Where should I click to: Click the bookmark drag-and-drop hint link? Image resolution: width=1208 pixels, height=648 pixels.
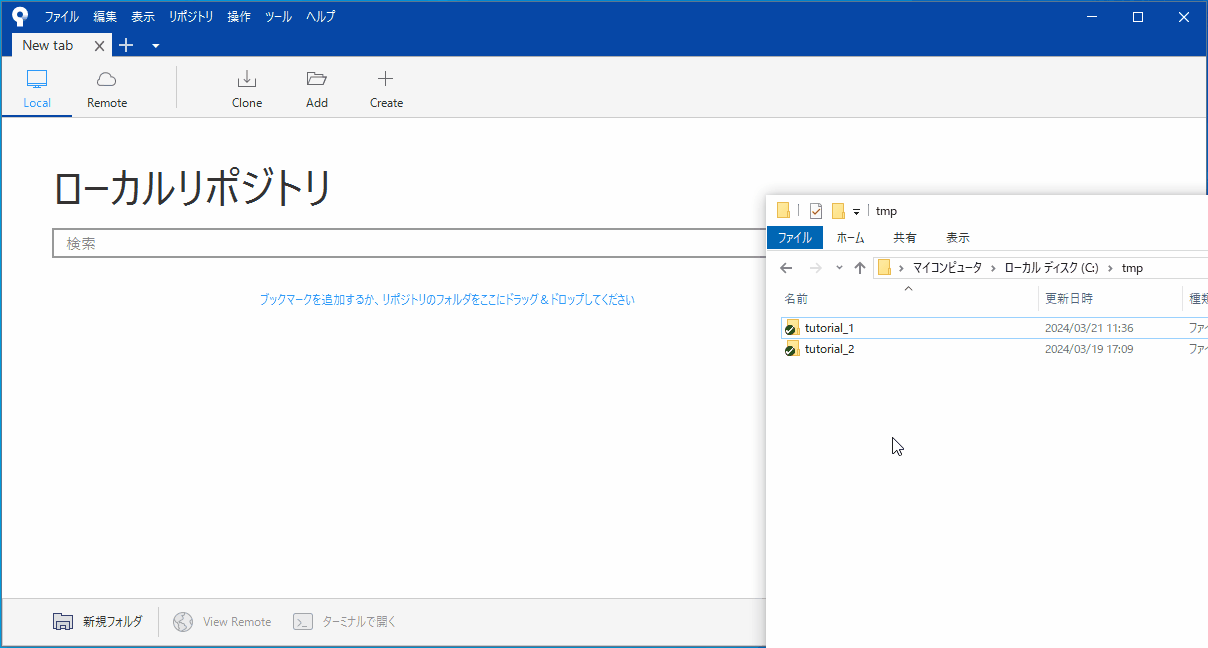pyautogui.click(x=447, y=299)
